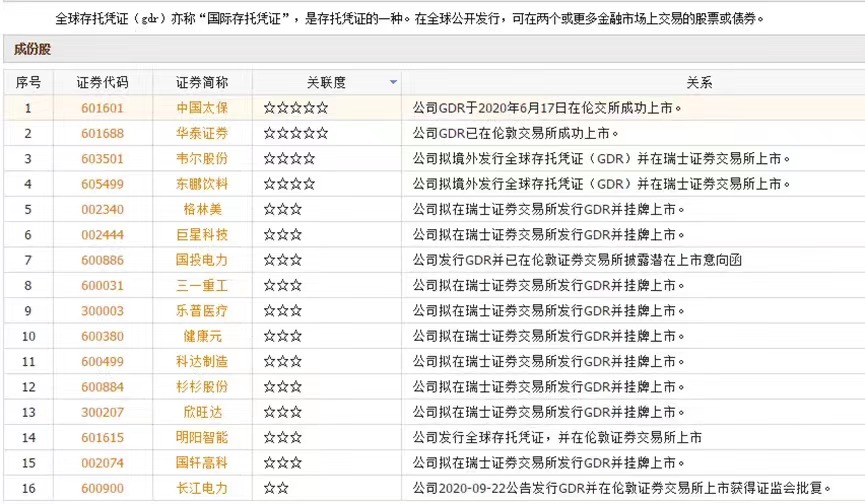
Task: Select stock name 健康元
Action: coord(202,336)
